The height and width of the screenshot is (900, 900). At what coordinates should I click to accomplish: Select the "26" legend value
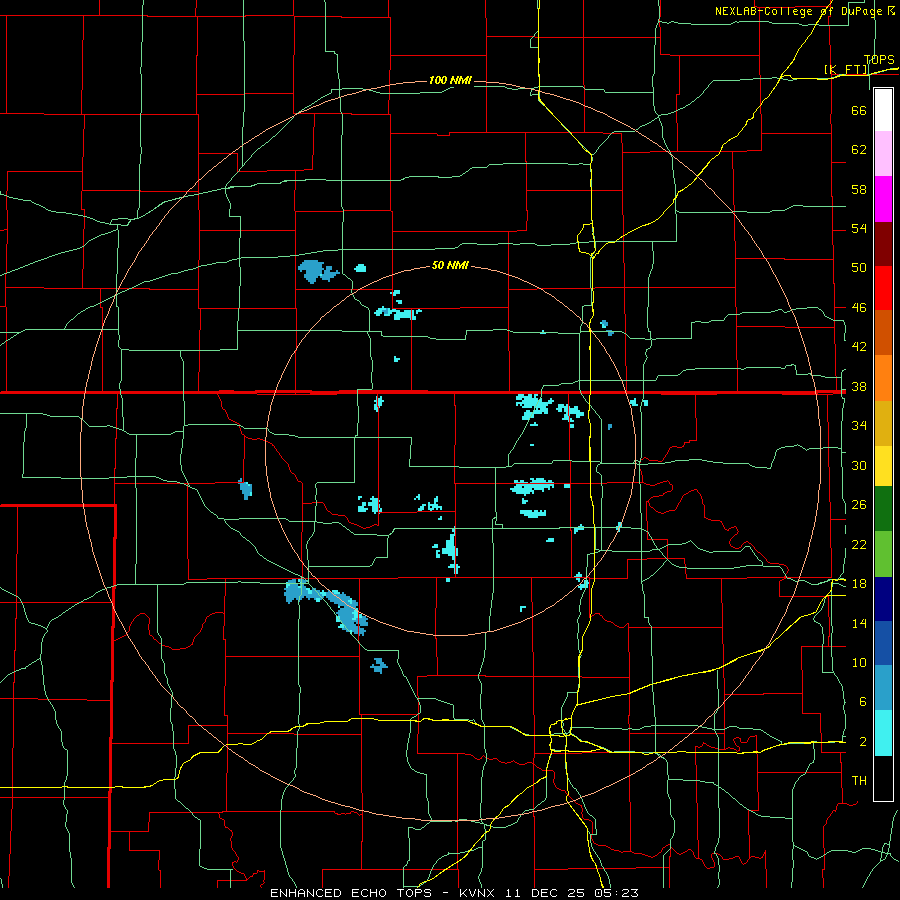(x=859, y=505)
